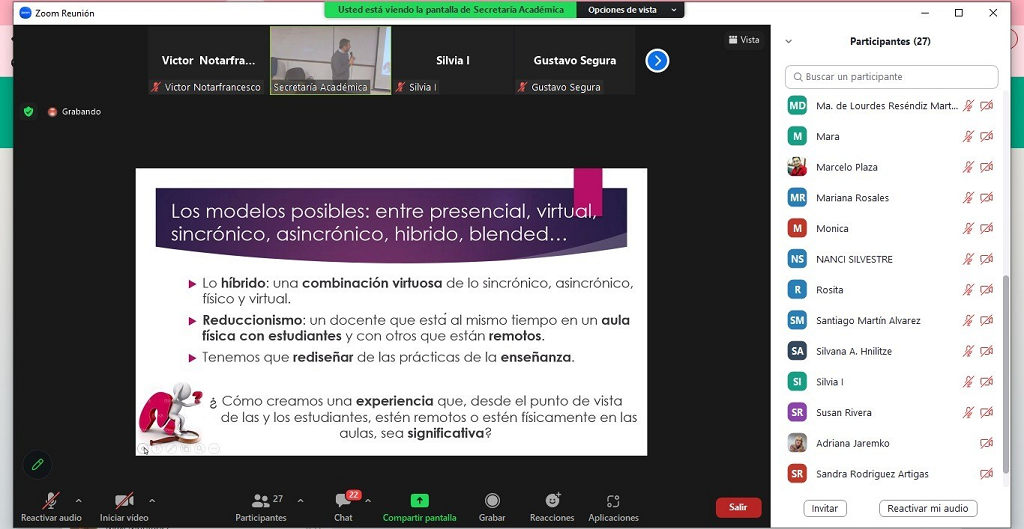Select participant name Mariana Rosales

(x=852, y=198)
